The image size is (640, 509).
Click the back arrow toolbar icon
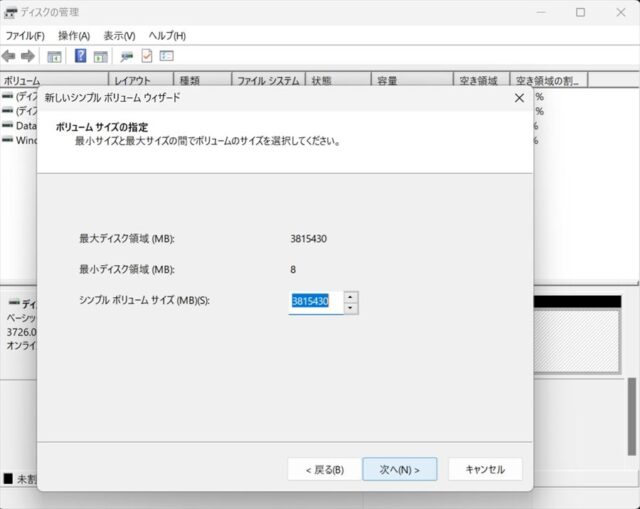click(9, 56)
